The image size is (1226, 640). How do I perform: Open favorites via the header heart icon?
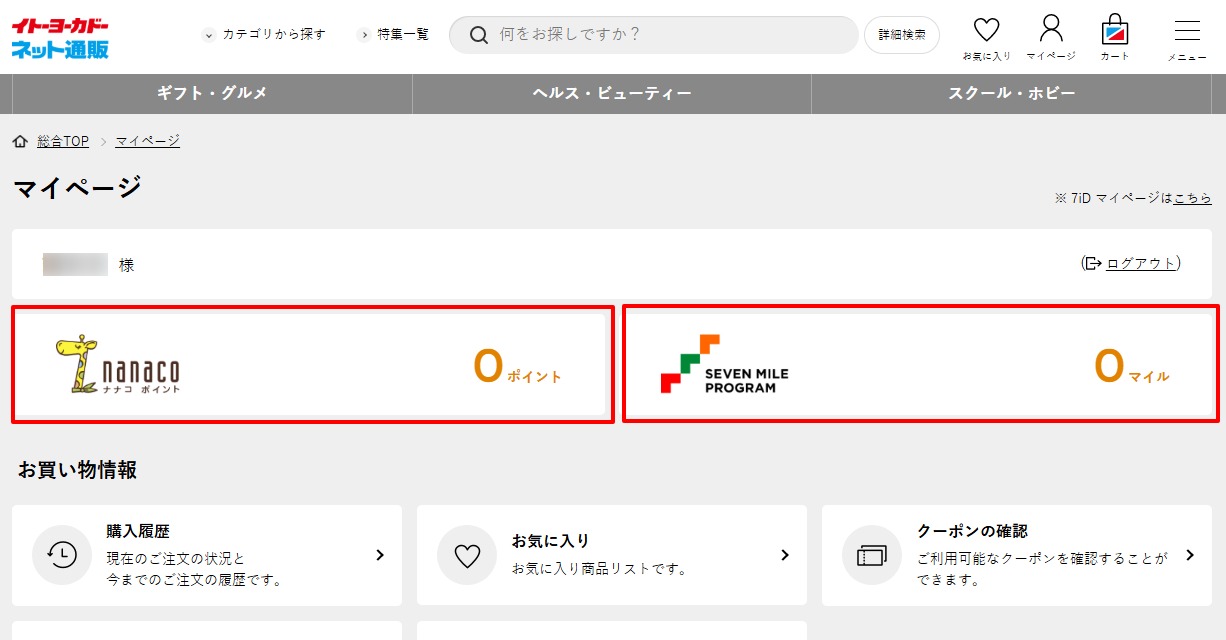pyautogui.click(x=986, y=30)
